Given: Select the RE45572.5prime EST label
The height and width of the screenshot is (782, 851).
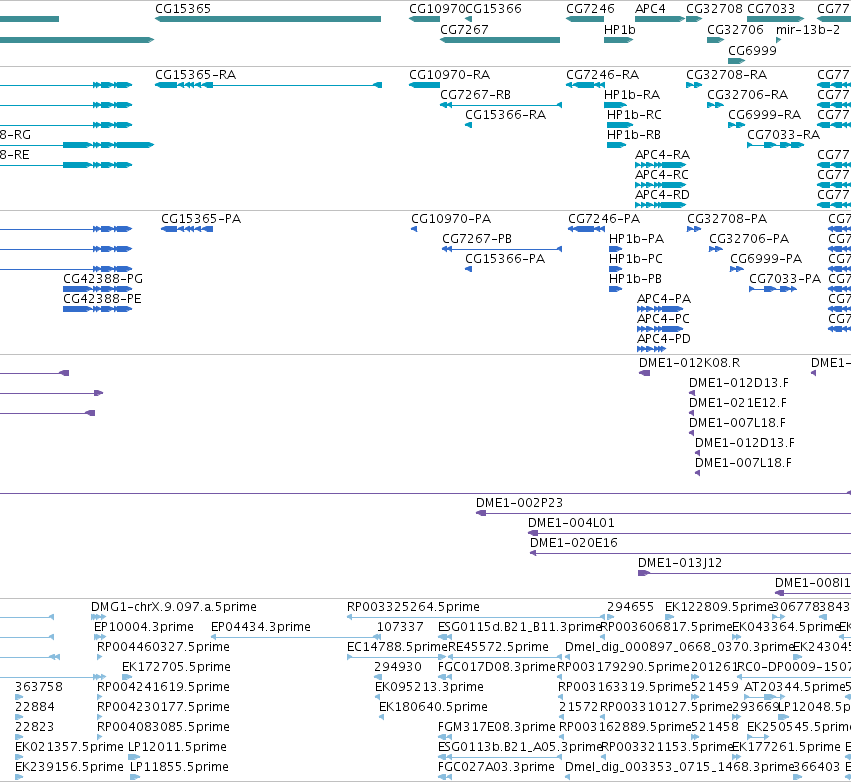Looking at the screenshot, I should (498, 647).
